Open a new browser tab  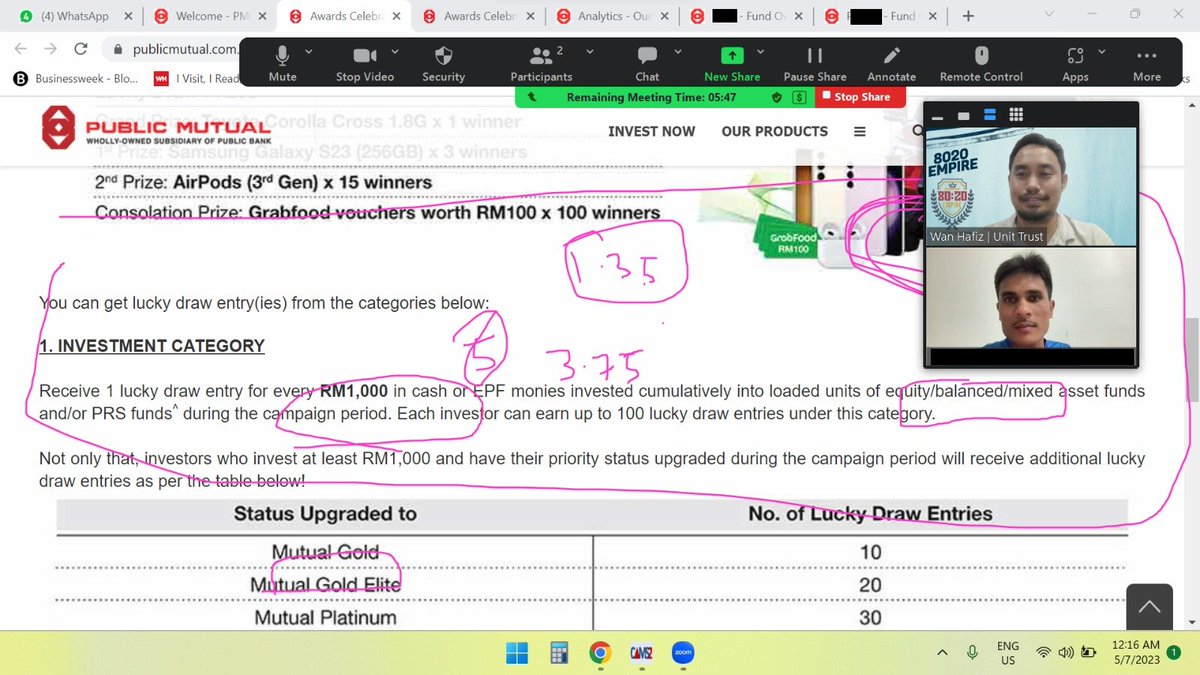click(x=967, y=16)
